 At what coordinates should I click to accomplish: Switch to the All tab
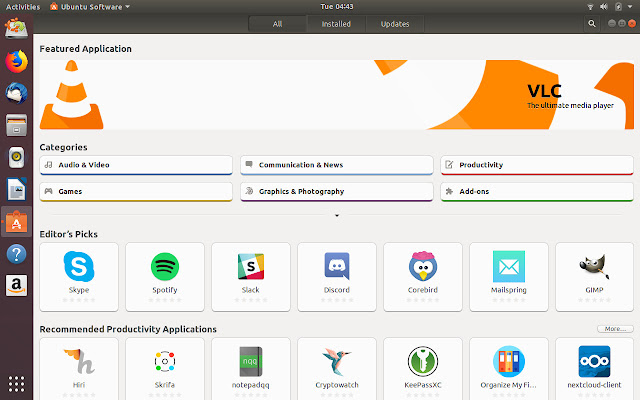(x=278, y=24)
